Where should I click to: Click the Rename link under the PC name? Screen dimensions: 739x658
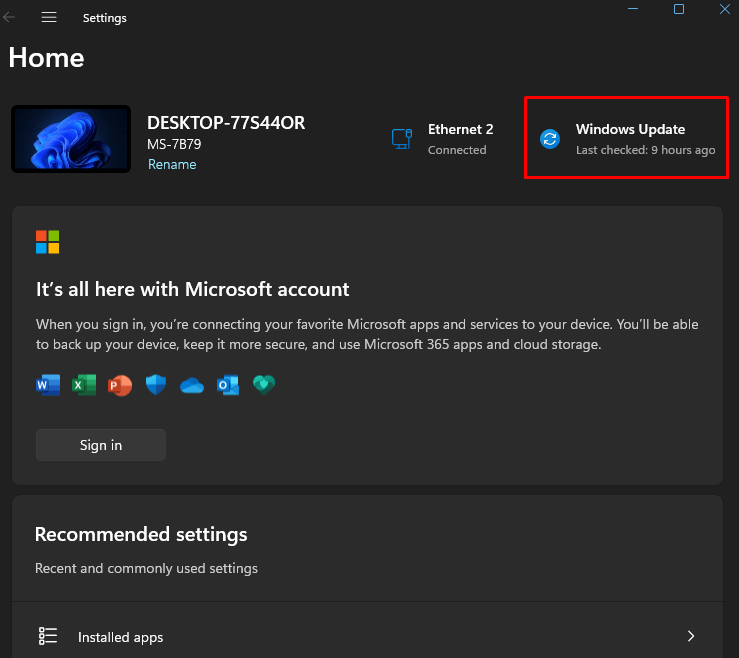pyautogui.click(x=172, y=165)
